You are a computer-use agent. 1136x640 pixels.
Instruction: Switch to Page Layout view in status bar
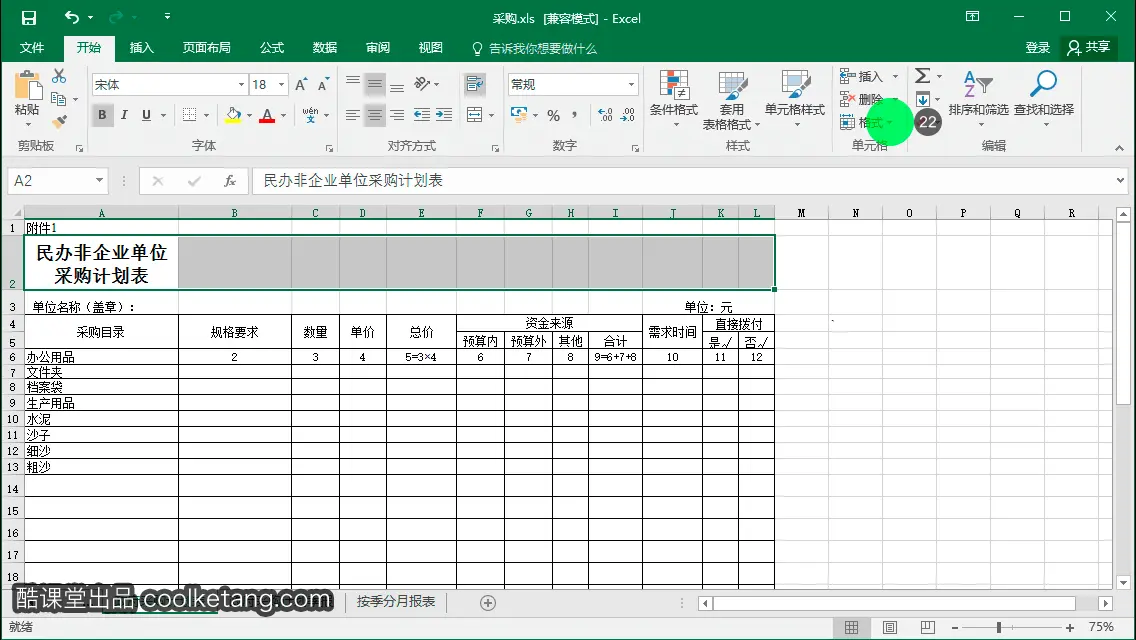pyautogui.click(x=890, y=627)
